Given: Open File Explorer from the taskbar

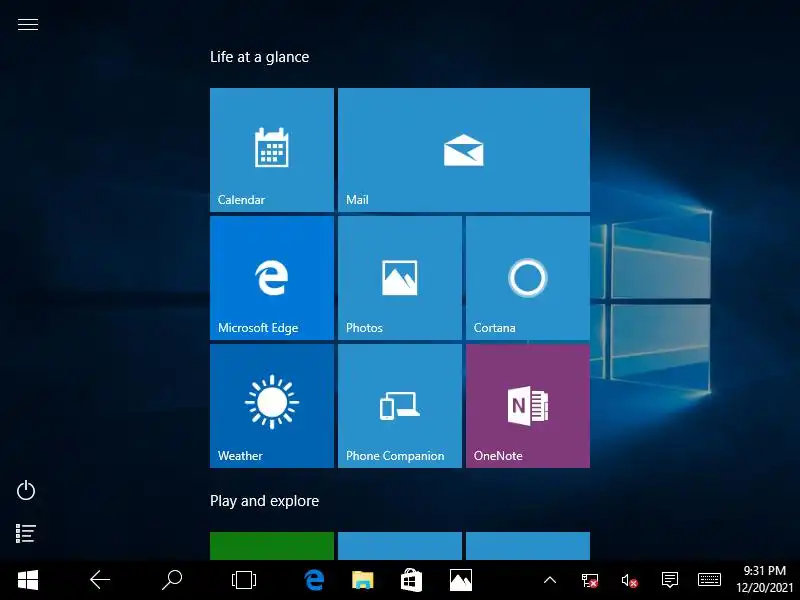Looking at the screenshot, I should (x=363, y=580).
